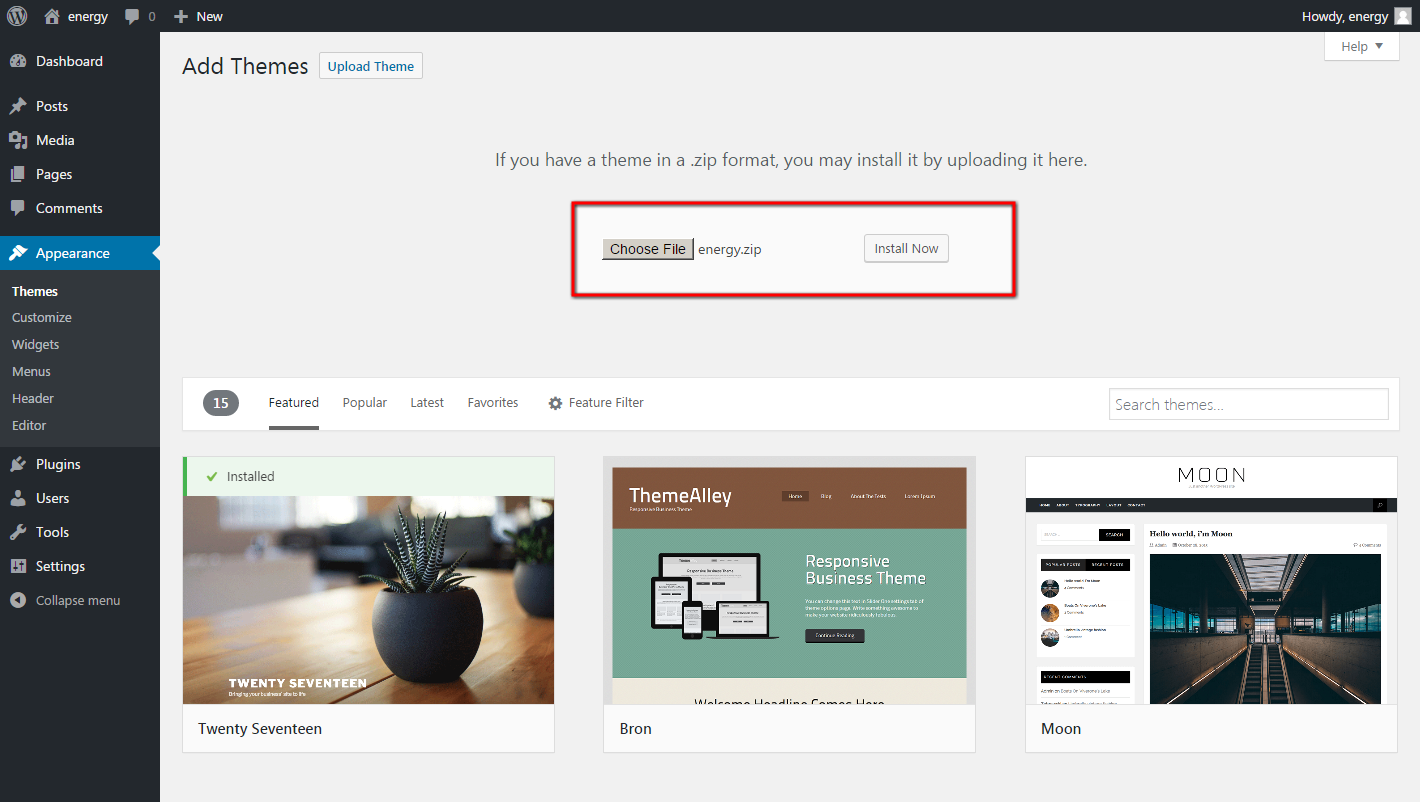This screenshot has width=1420, height=802.
Task: Click the Choose File button
Action: pos(647,249)
